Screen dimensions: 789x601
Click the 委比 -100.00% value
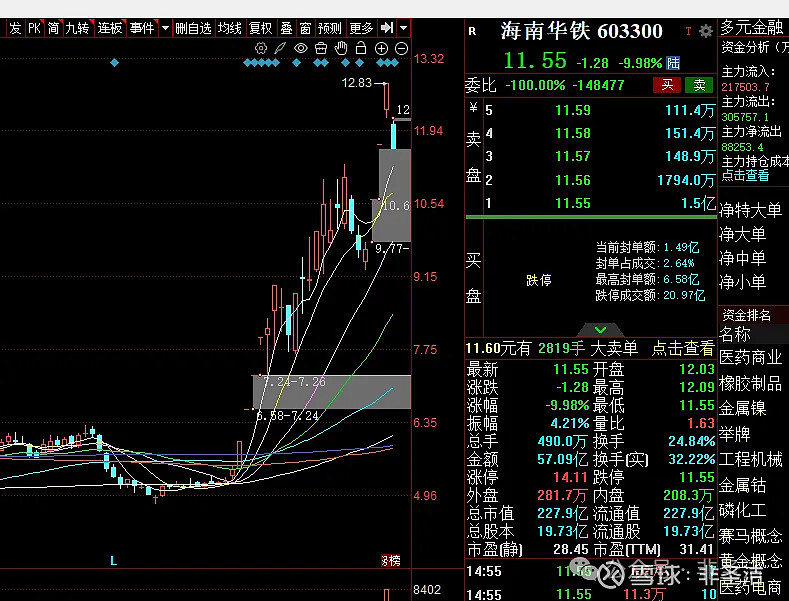pyautogui.click(x=535, y=85)
